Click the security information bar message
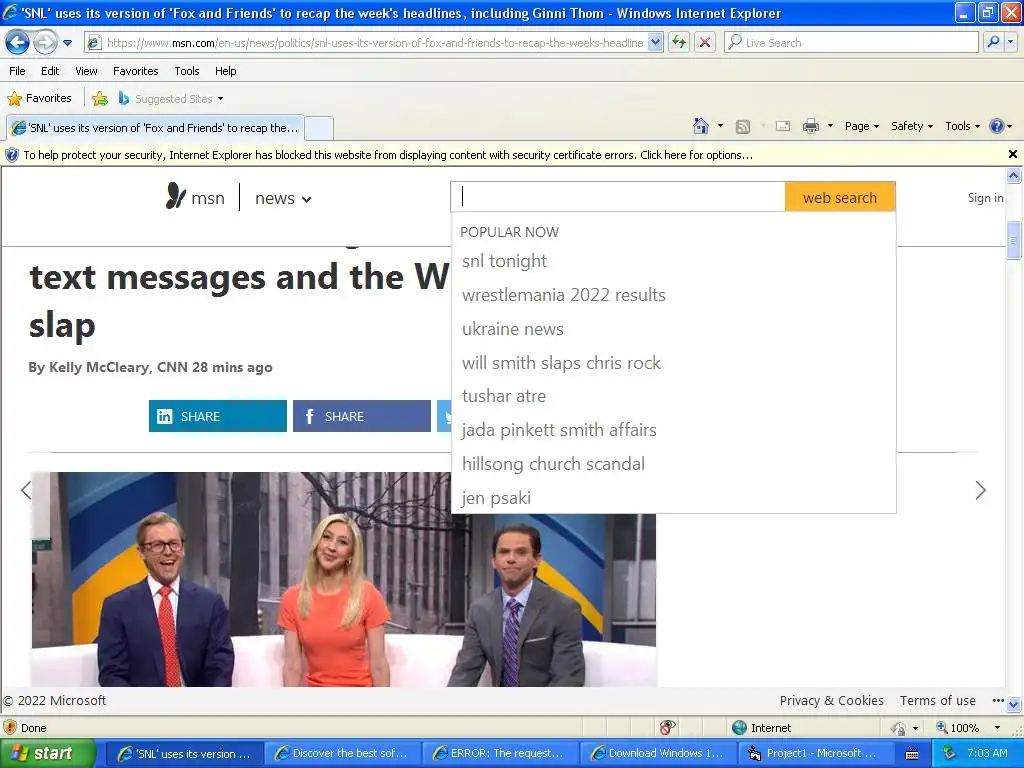Screen dimensions: 1024x768 [x=388, y=155]
